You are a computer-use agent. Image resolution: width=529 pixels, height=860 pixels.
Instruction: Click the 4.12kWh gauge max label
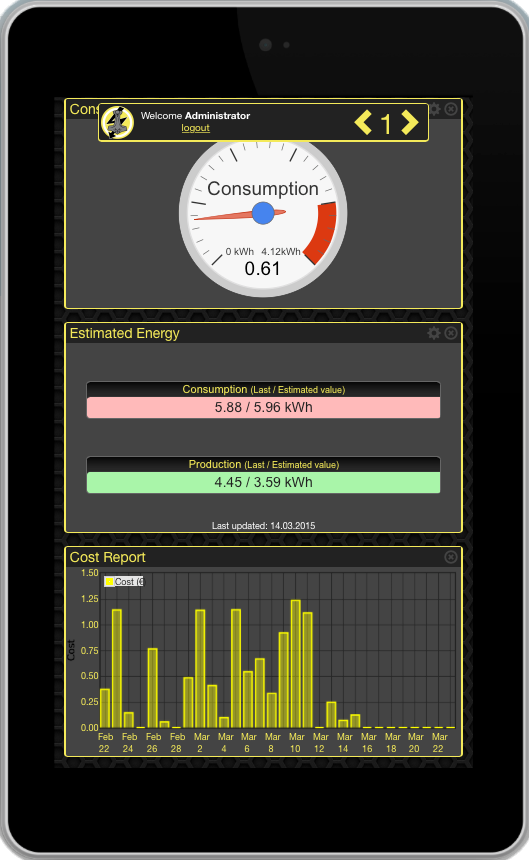281,252
